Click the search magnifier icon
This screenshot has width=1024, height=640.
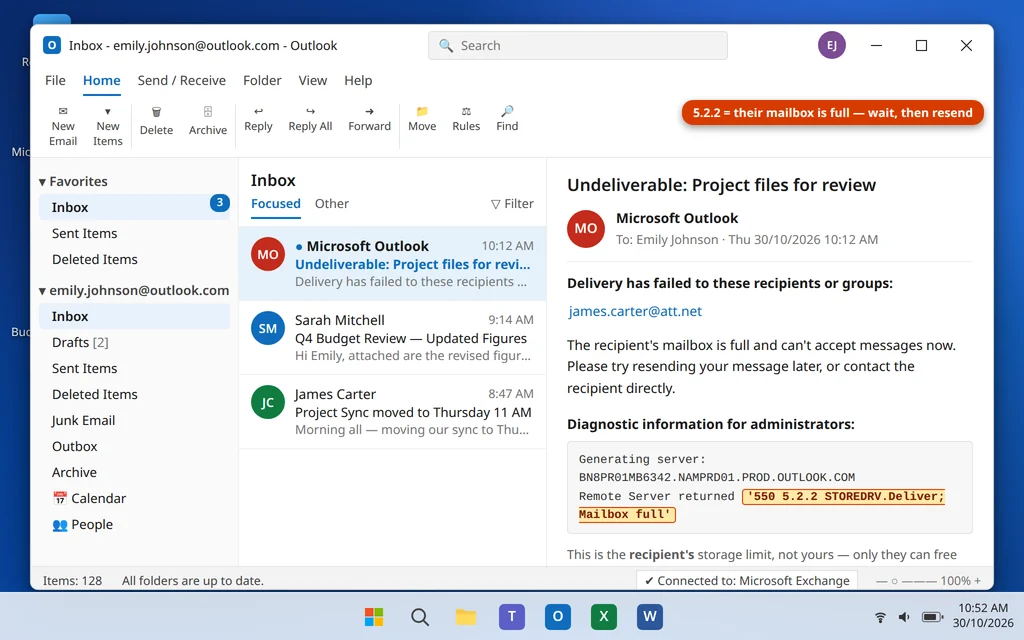pyautogui.click(x=445, y=46)
